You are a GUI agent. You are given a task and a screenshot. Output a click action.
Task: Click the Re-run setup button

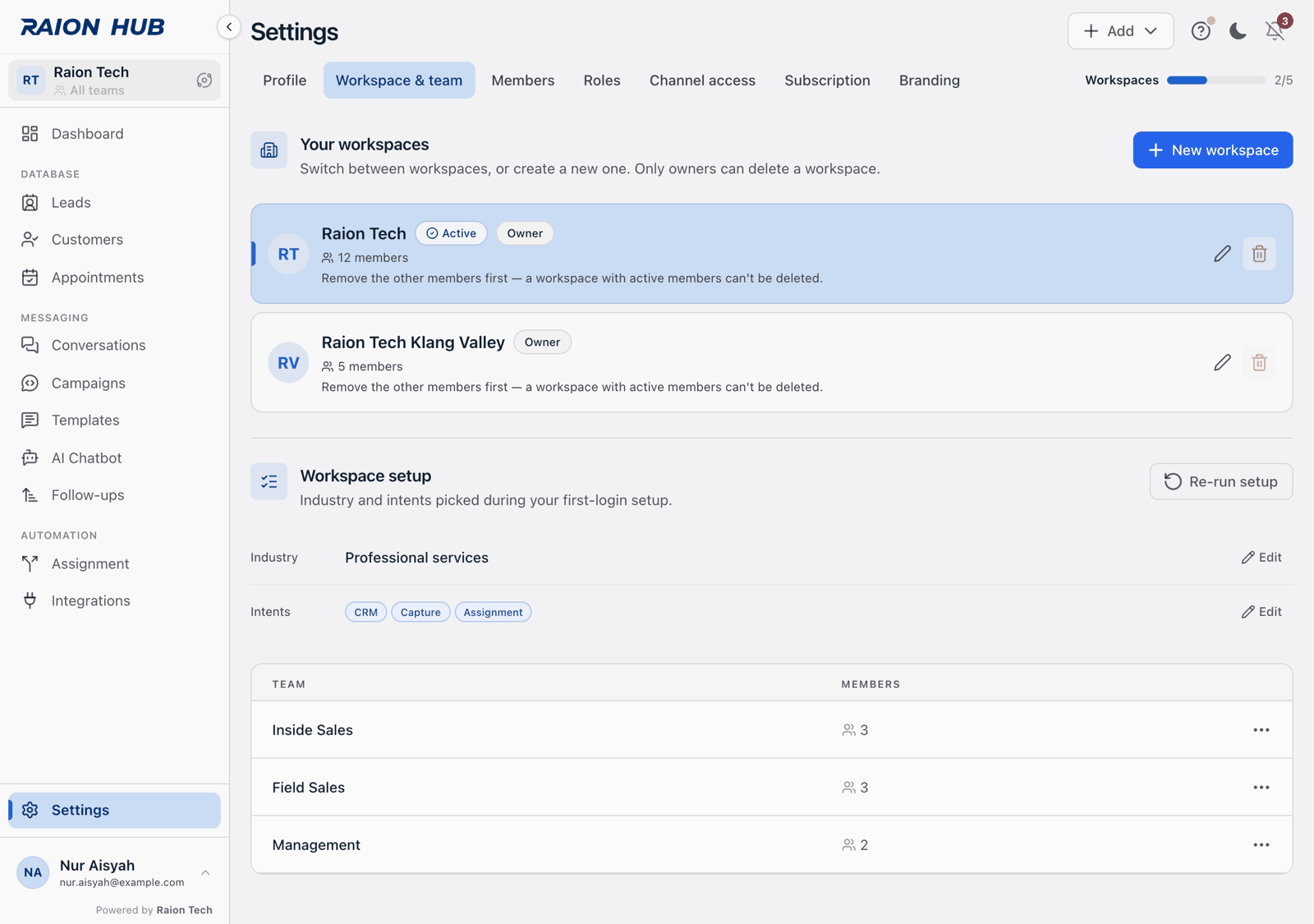click(1221, 482)
